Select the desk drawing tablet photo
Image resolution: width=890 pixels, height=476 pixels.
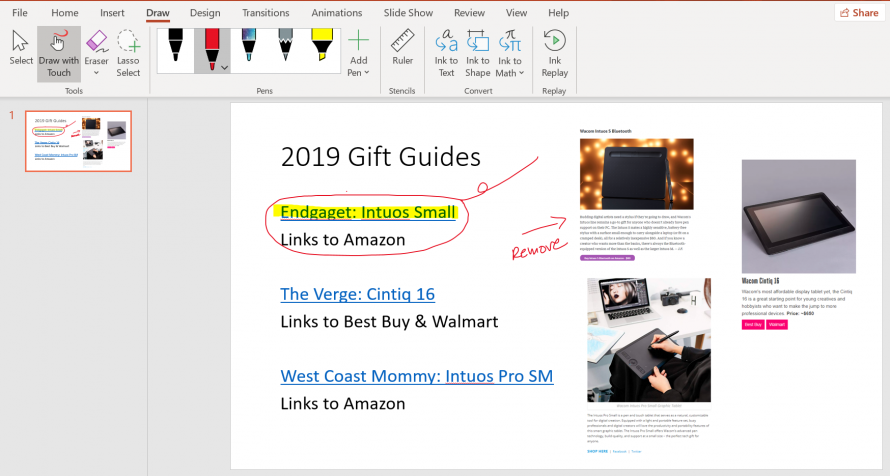[x=649, y=340]
